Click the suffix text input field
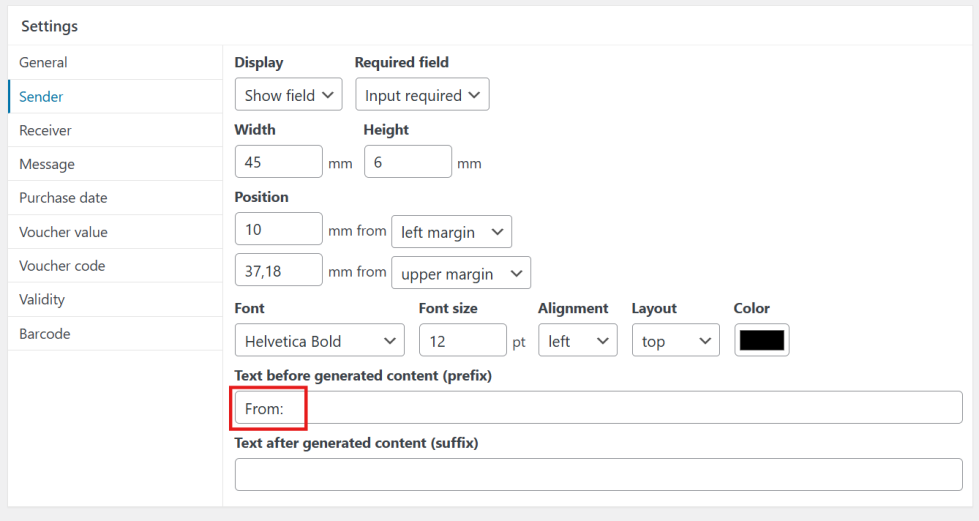 pyautogui.click(x=598, y=475)
